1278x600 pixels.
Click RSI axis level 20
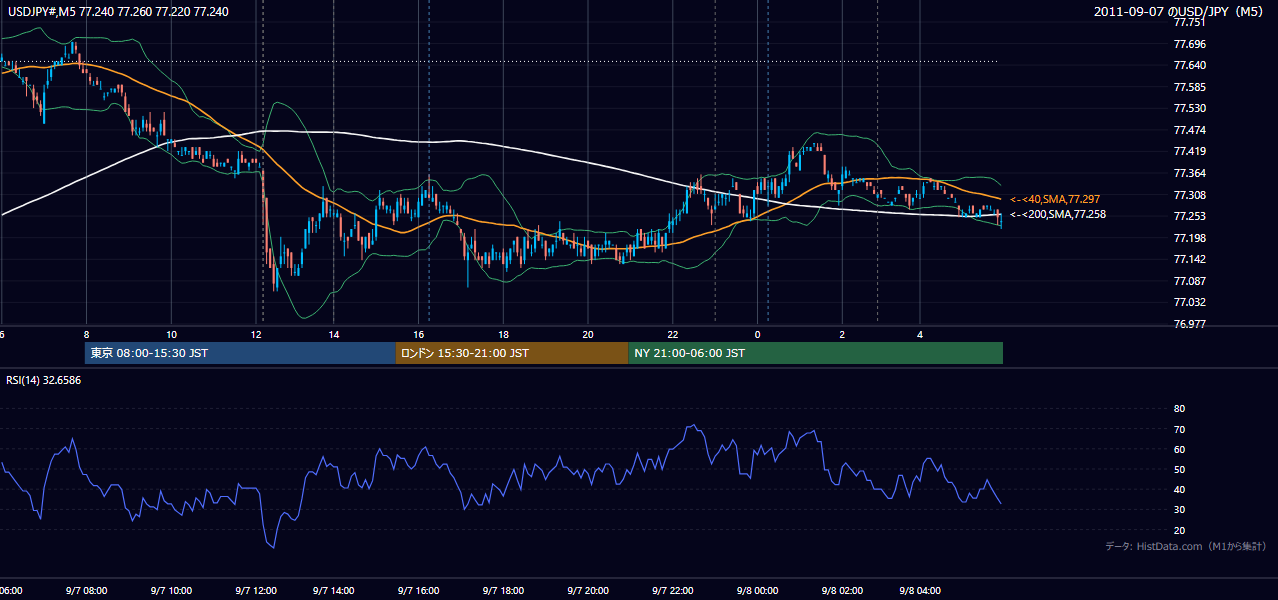[1179, 530]
